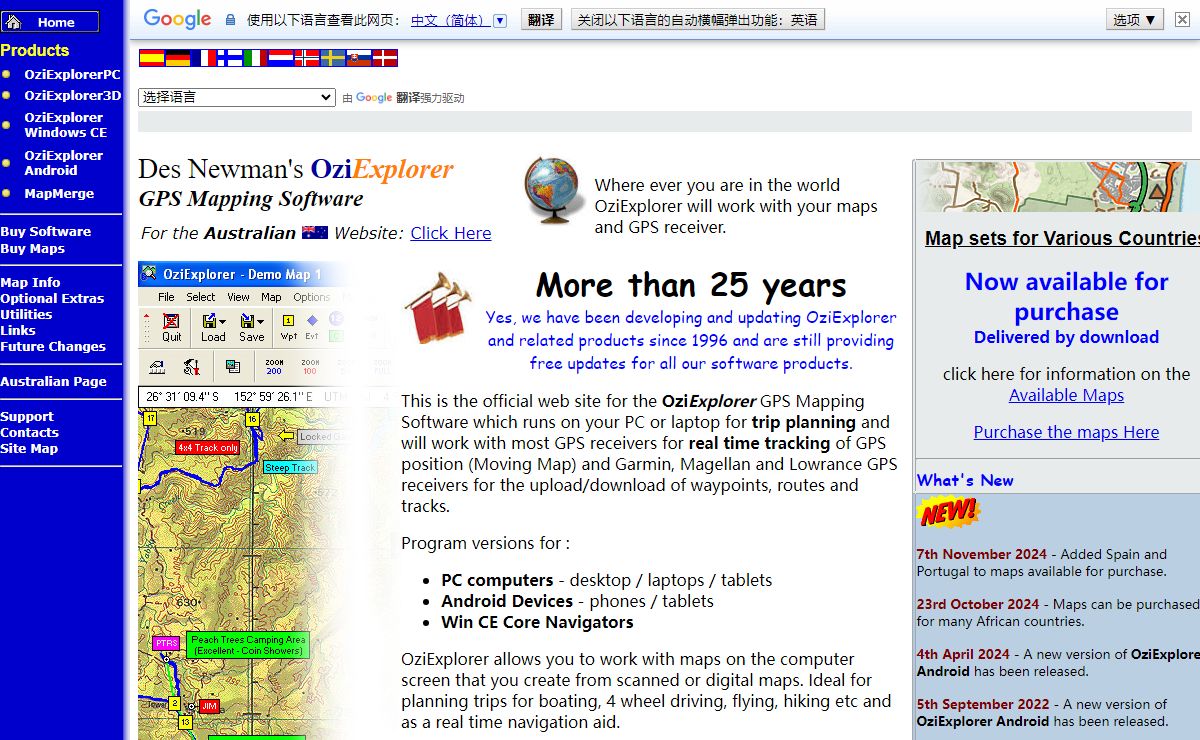Open Contacts in sidebar
Image resolution: width=1200 pixels, height=740 pixels.
pyautogui.click(x=30, y=432)
